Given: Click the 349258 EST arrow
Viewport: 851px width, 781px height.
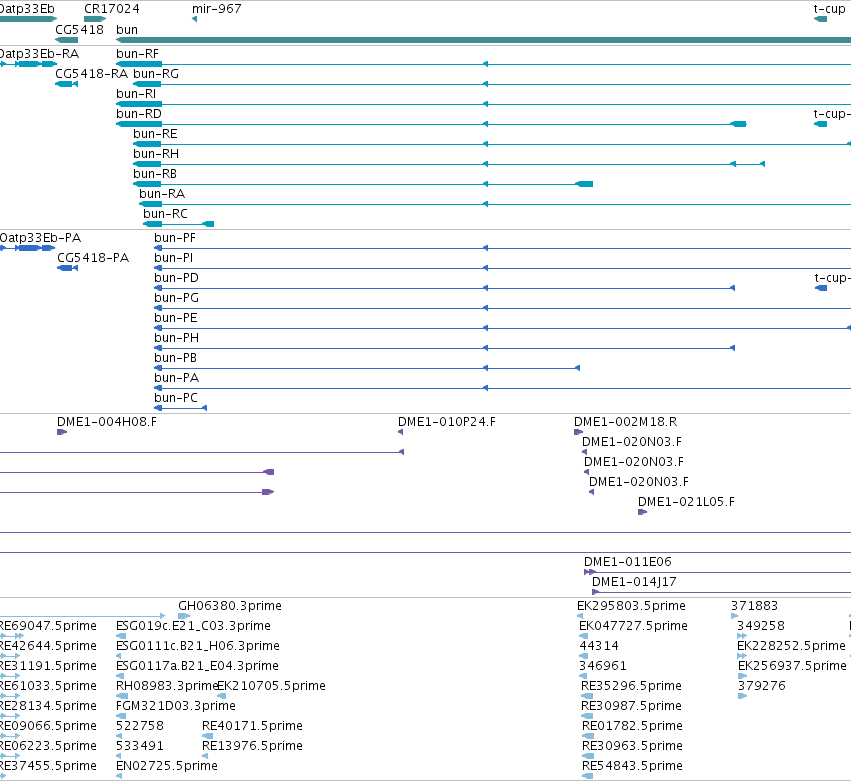Looking at the screenshot, I should (742, 636).
